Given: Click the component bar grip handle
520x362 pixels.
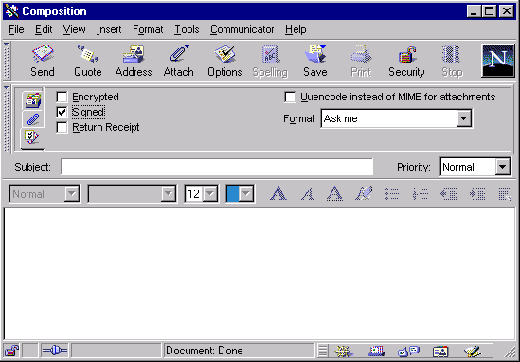Looking at the screenshot, I should point(322,351).
